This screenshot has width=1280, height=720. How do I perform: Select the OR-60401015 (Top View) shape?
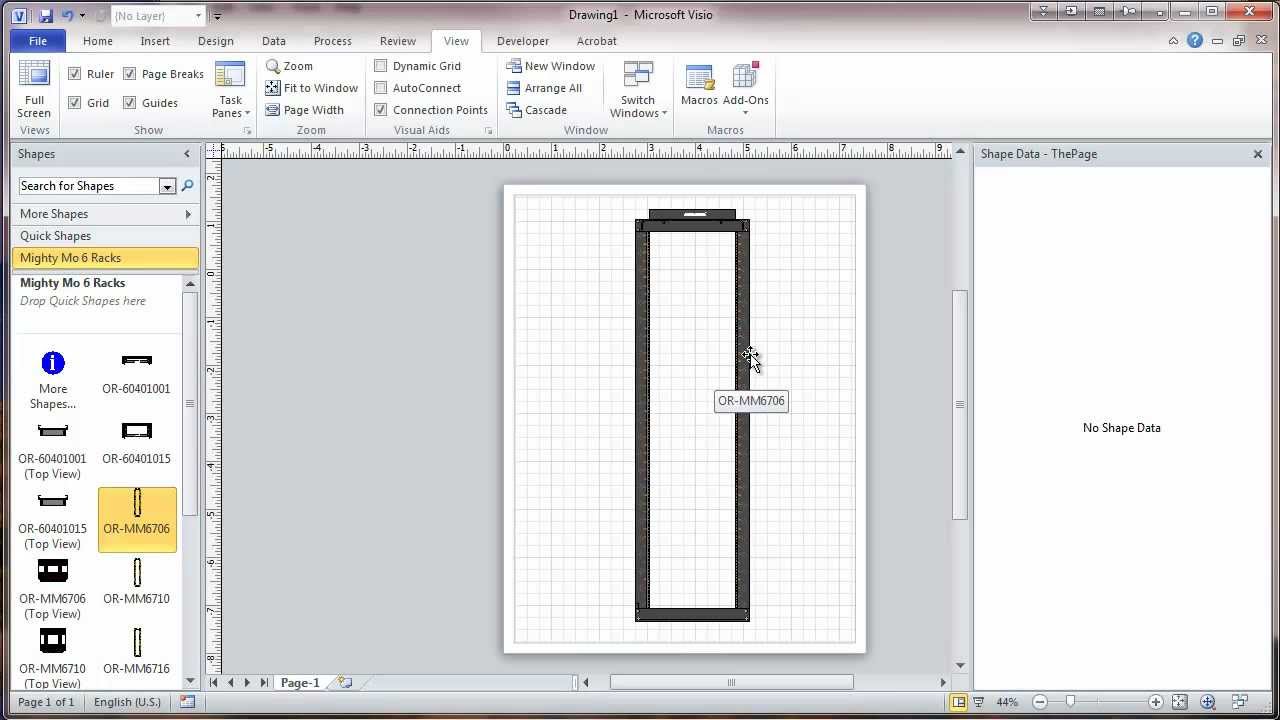pyautogui.click(x=53, y=520)
